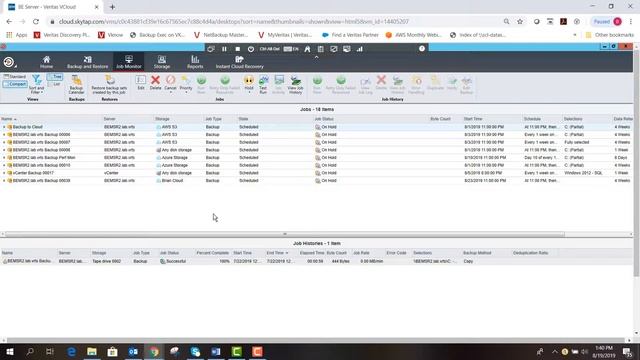Click the Skytap toolbar help icon
This screenshot has width=640, height=360.
pyautogui.click(x=422, y=49)
